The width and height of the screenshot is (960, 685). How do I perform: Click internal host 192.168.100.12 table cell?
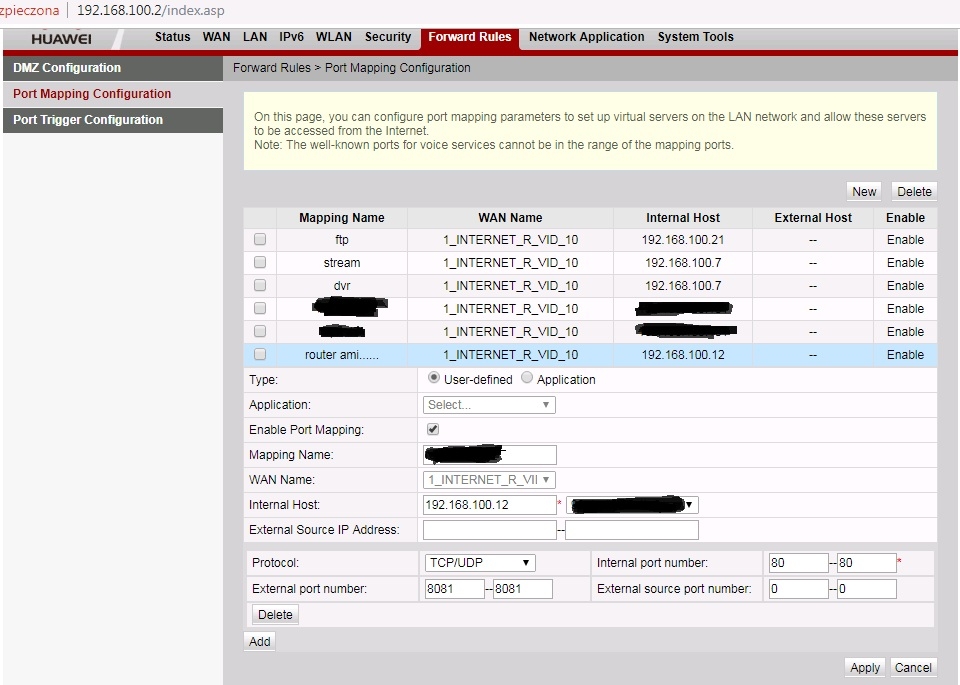[x=683, y=355]
